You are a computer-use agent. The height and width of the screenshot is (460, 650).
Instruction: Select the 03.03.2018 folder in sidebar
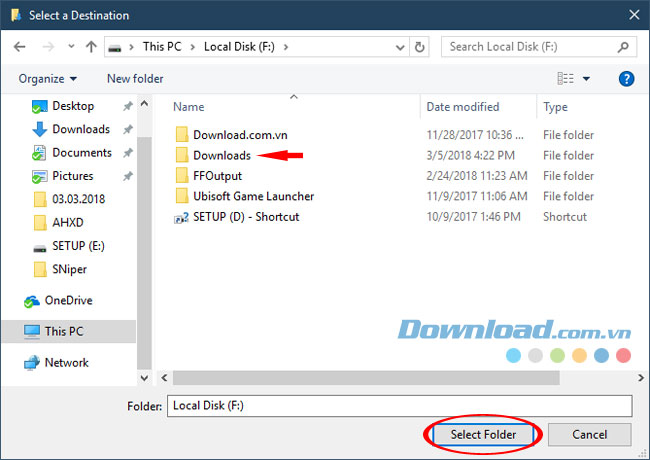(x=78, y=199)
